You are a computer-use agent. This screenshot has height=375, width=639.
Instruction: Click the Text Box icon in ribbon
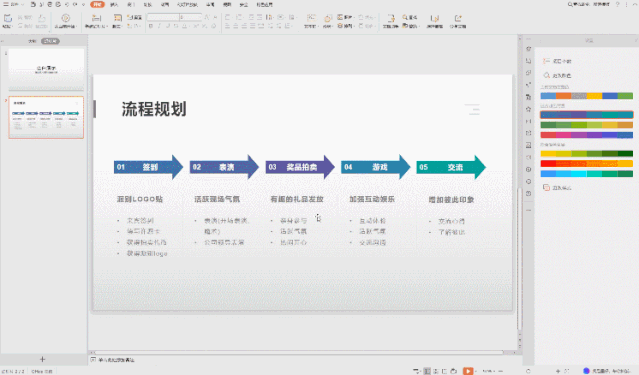311,18
